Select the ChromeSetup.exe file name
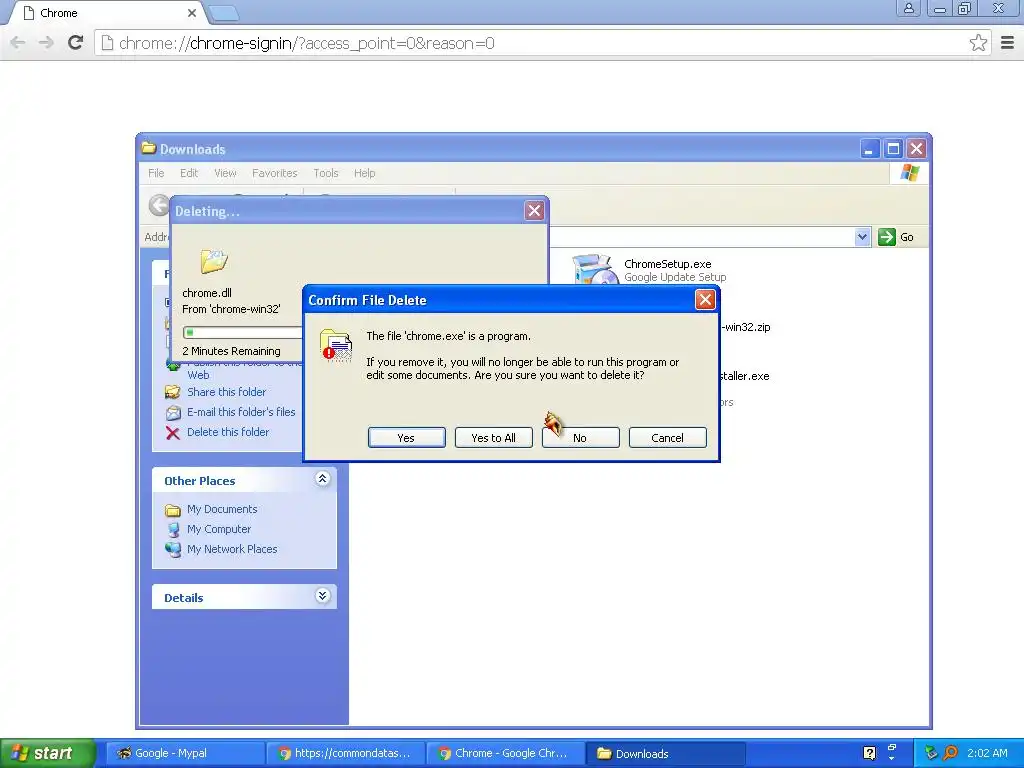This screenshot has height=768, width=1024. click(667, 264)
